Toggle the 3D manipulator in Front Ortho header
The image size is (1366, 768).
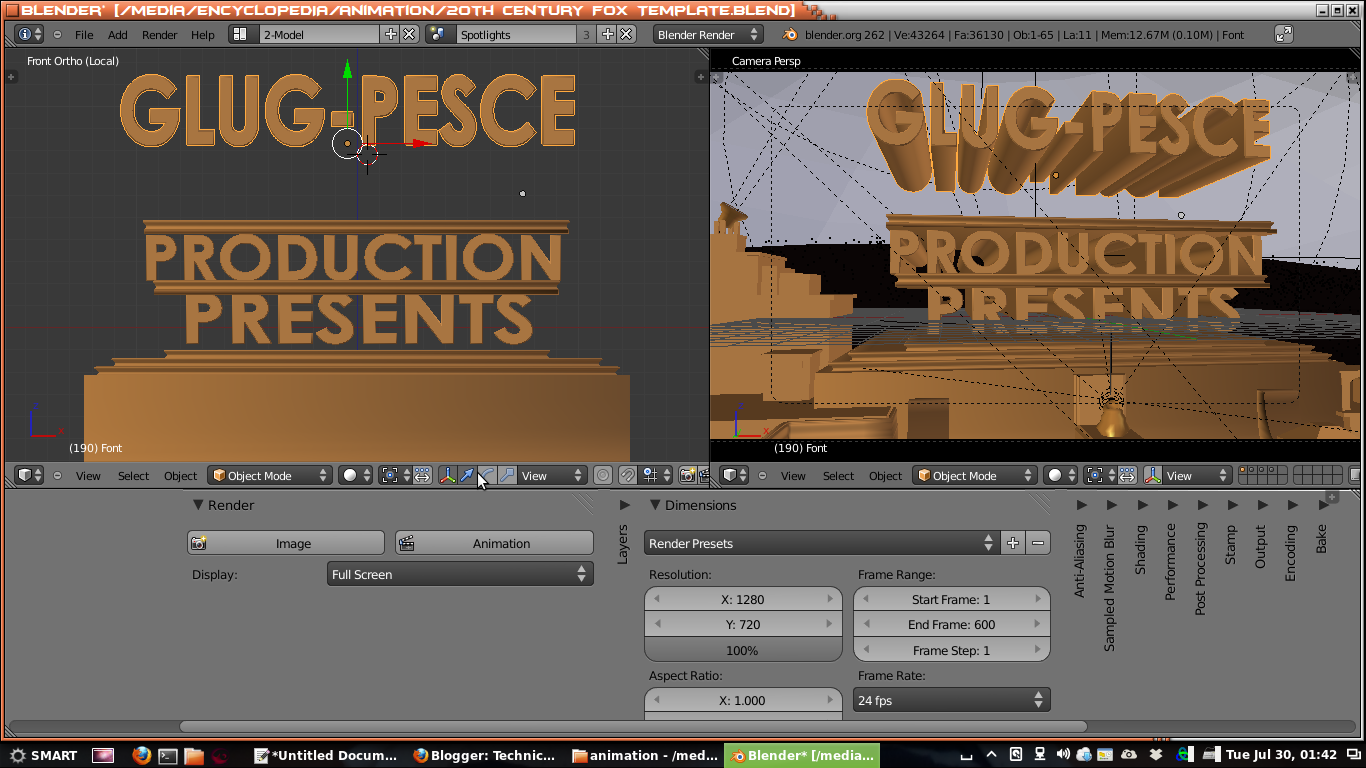point(447,476)
